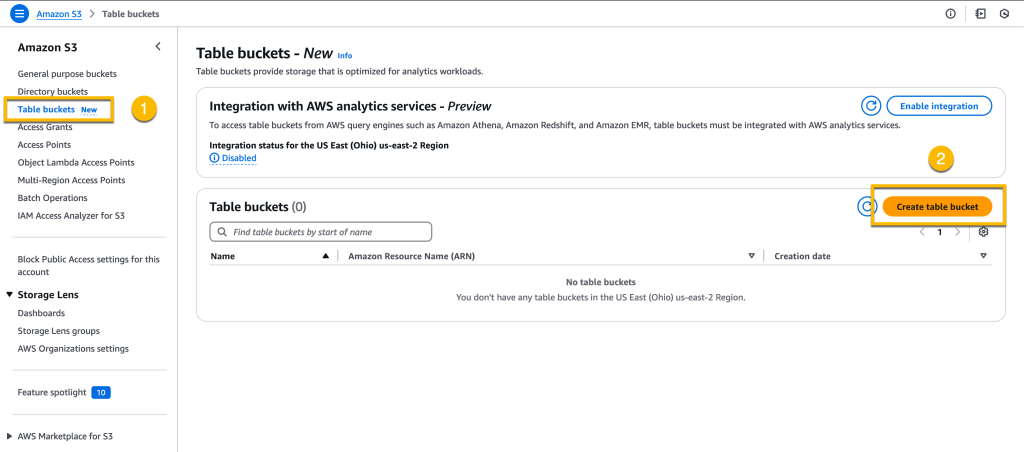Screen dimensions: 1024x452
Task: Refresh the Integration with AWS analytics panel
Action: 871,106
